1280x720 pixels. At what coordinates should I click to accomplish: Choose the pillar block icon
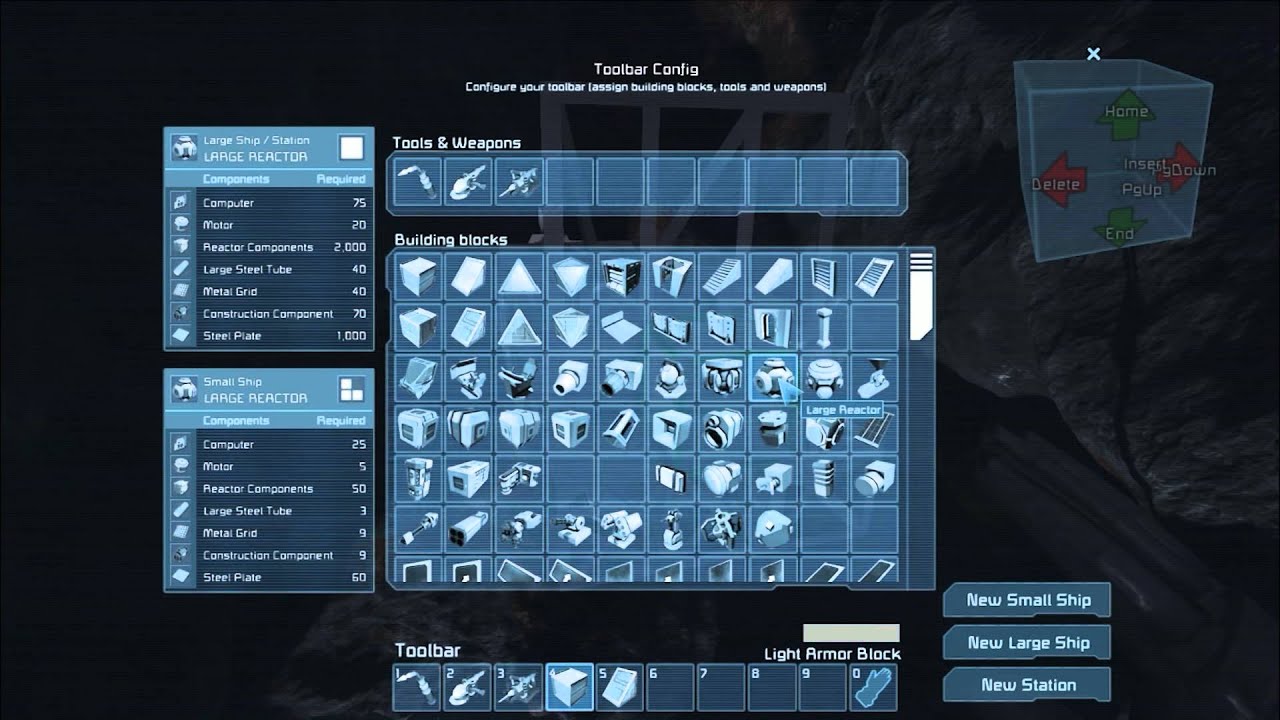(823, 327)
